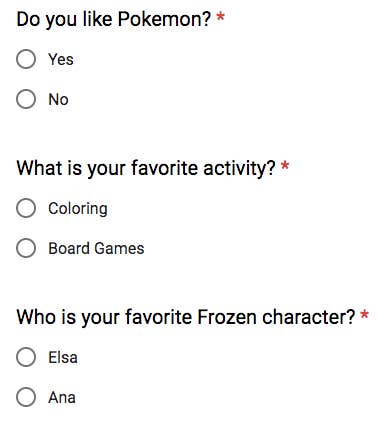Click the 'Elsa' option label text
Image resolution: width=386 pixels, height=421 pixels.
pos(63,357)
